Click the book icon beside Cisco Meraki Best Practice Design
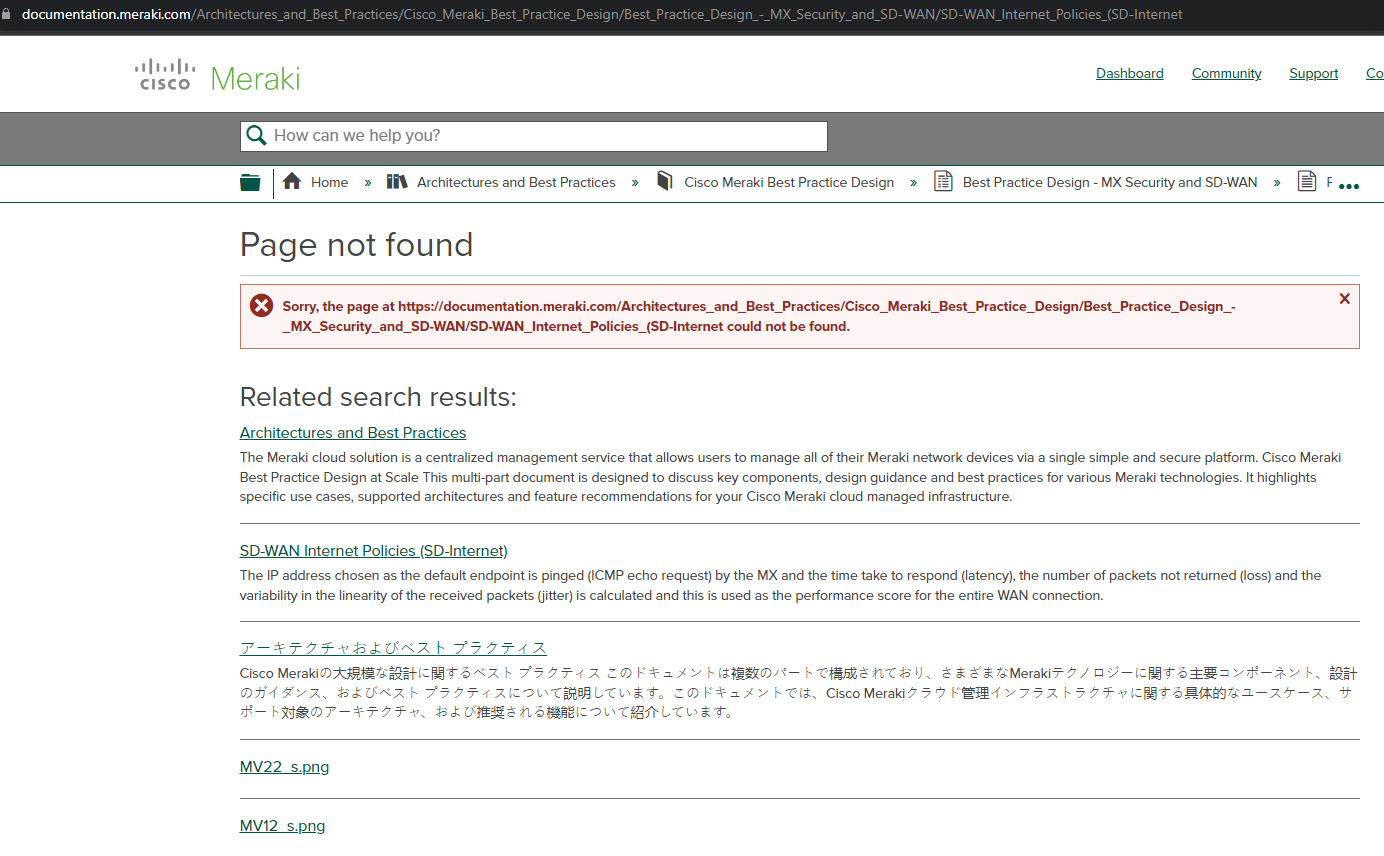 [x=665, y=181]
